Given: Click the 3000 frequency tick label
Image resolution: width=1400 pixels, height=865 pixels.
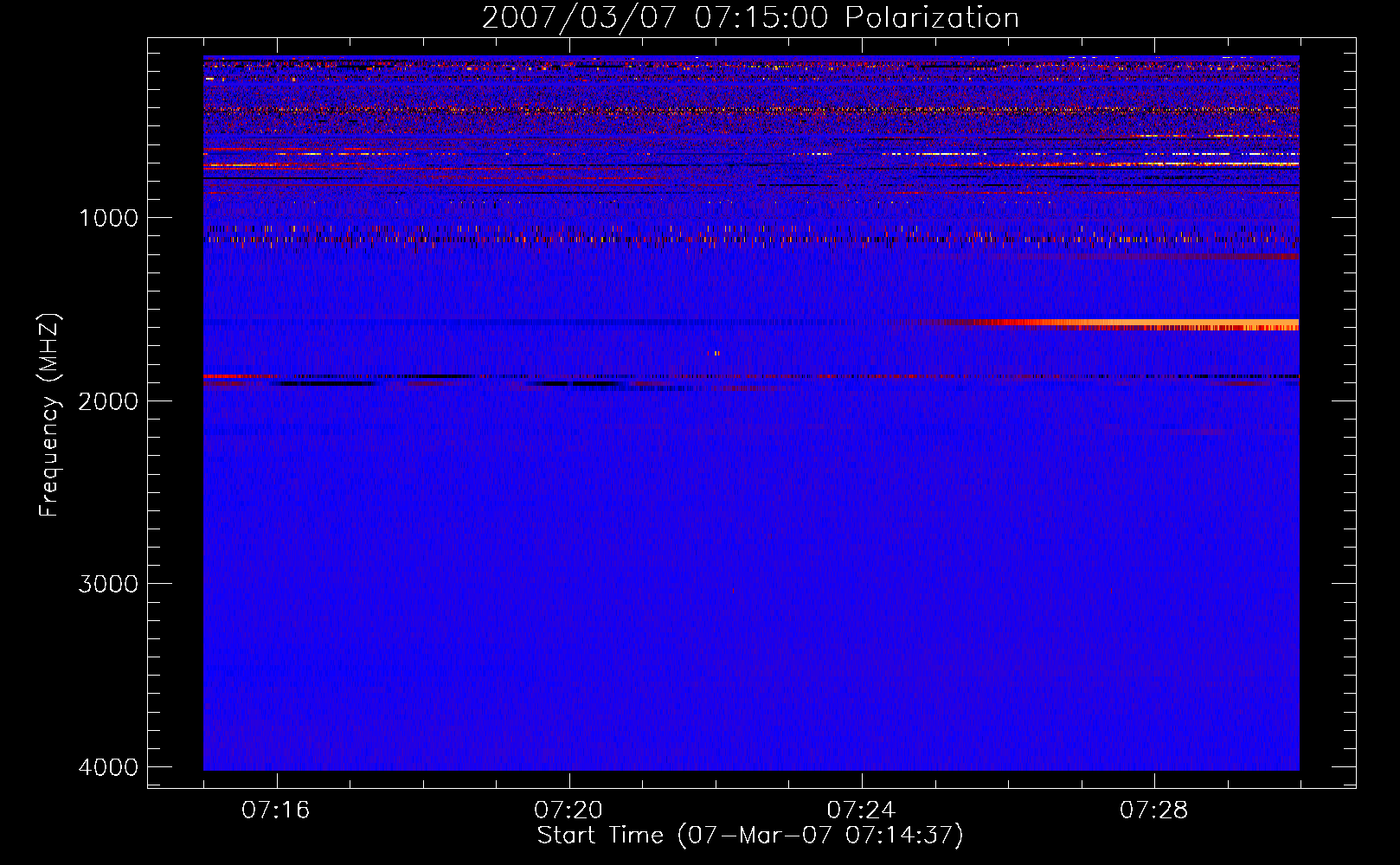Looking at the screenshot, I should tap(108, 584).
